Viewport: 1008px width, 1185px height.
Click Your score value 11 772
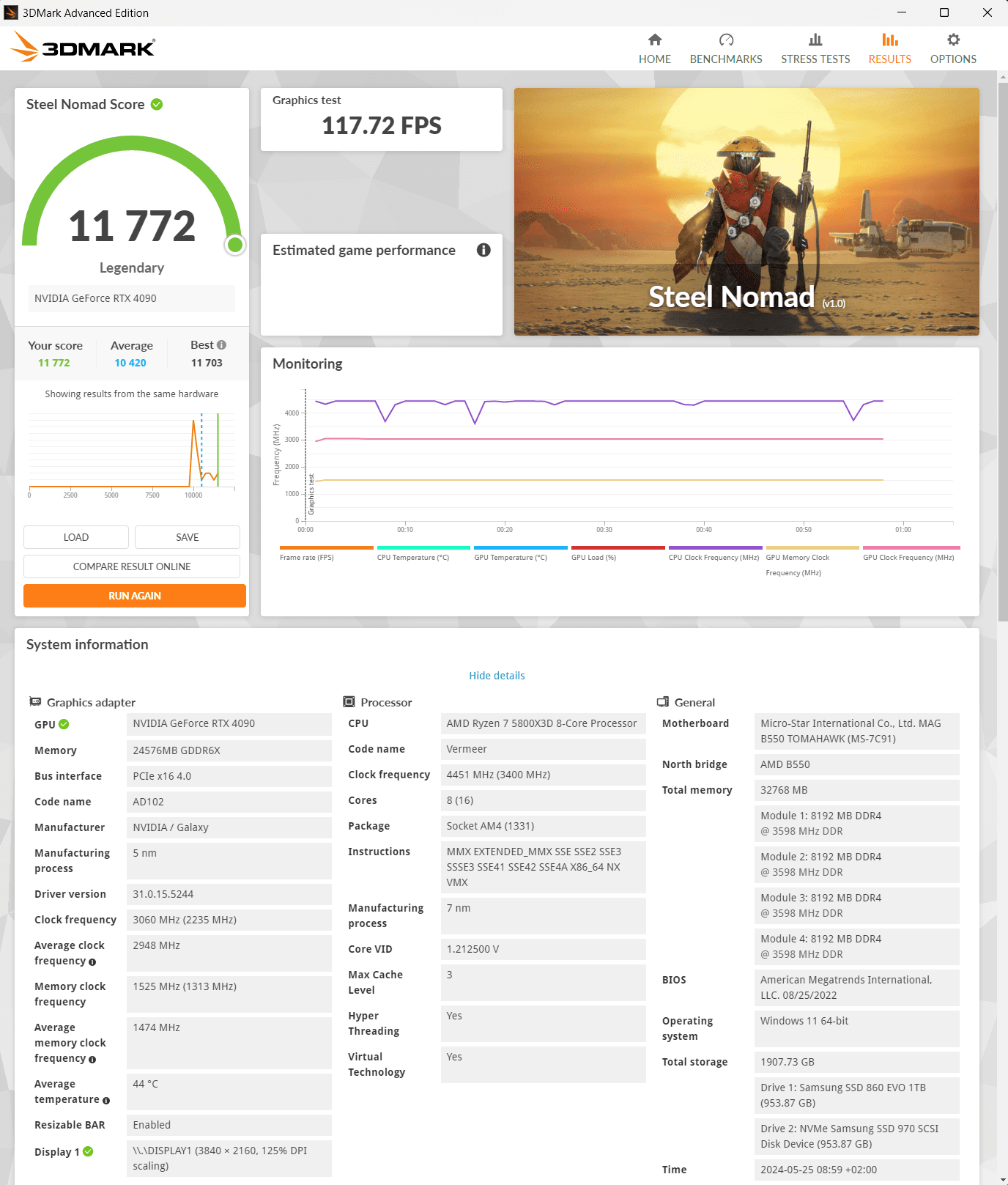pyautogui.click(x=54, y=363)
